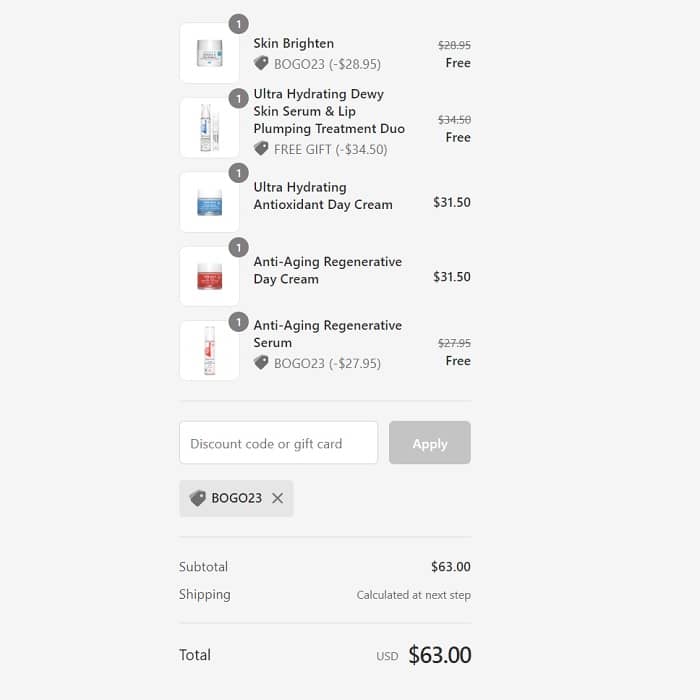Click the Regenerative Day Cream thumbnail

pyautogui.click(x=209, y=277)
